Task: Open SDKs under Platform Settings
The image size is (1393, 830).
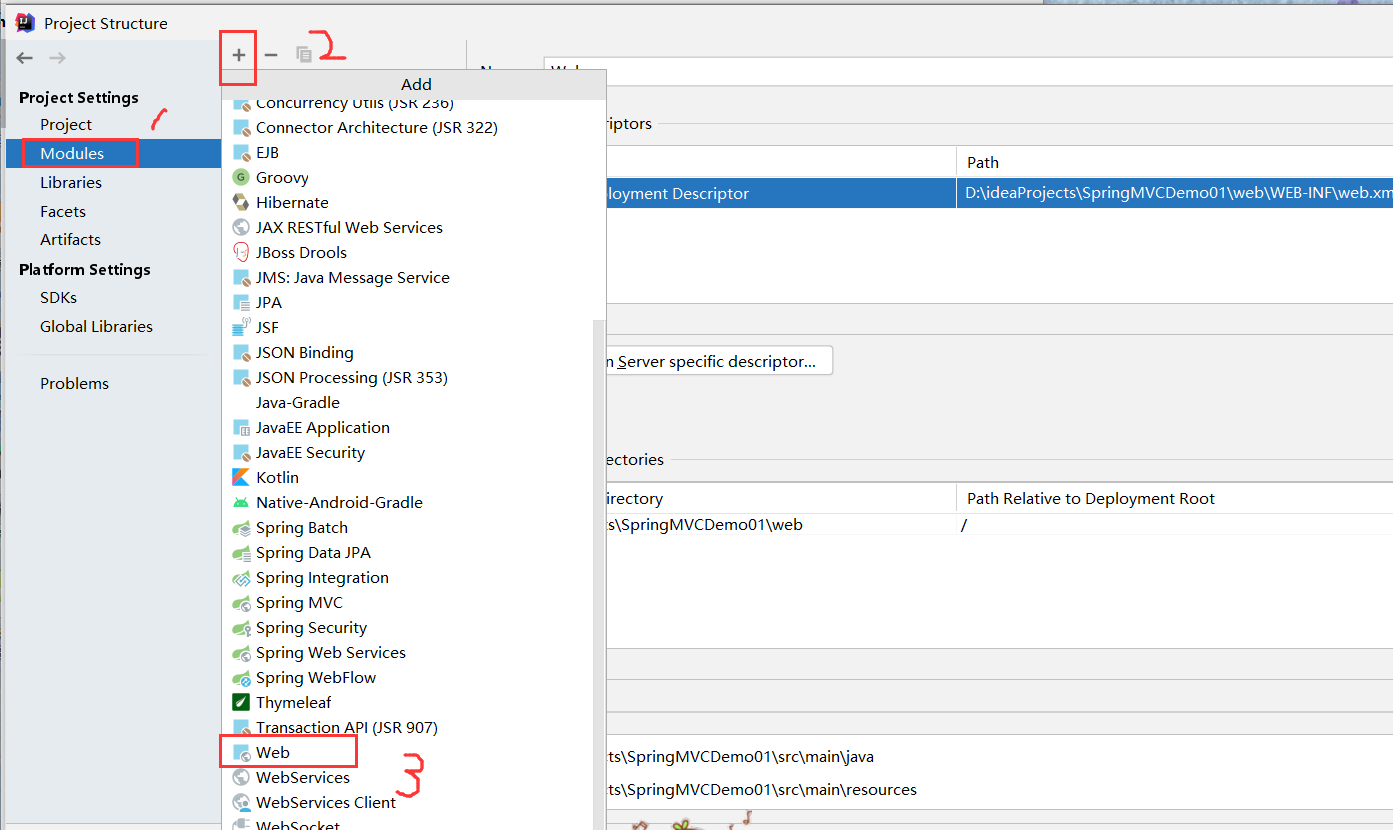Action: pyautogui.click(x=58, y=298)
